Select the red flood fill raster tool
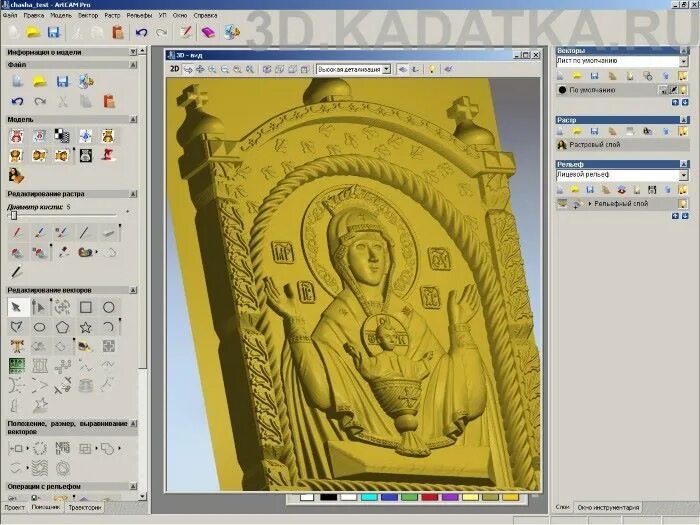This screenshot has height=525, width=700. click(x=17, y=253)
